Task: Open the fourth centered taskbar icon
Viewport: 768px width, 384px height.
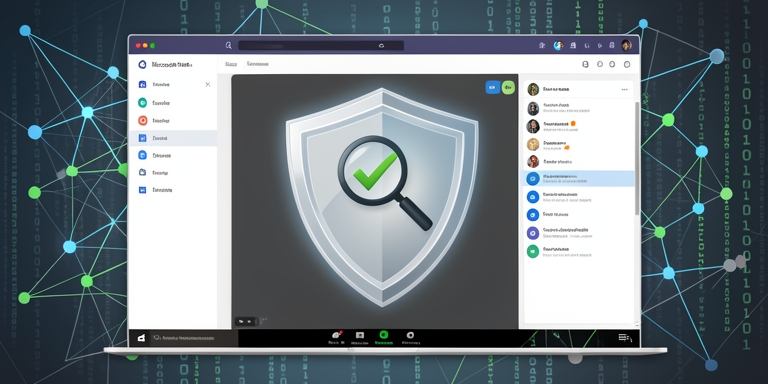Action: click(x=410, y=337)
